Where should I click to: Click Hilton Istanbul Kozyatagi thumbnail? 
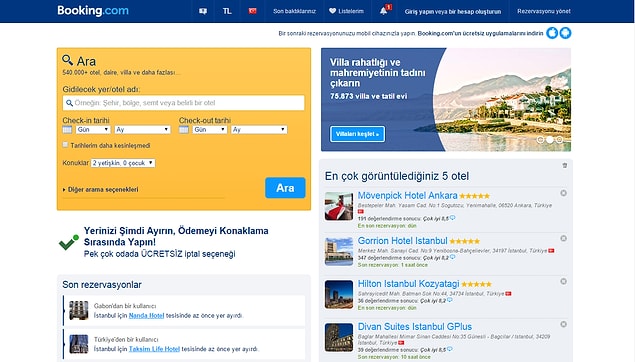click(339, 294)
